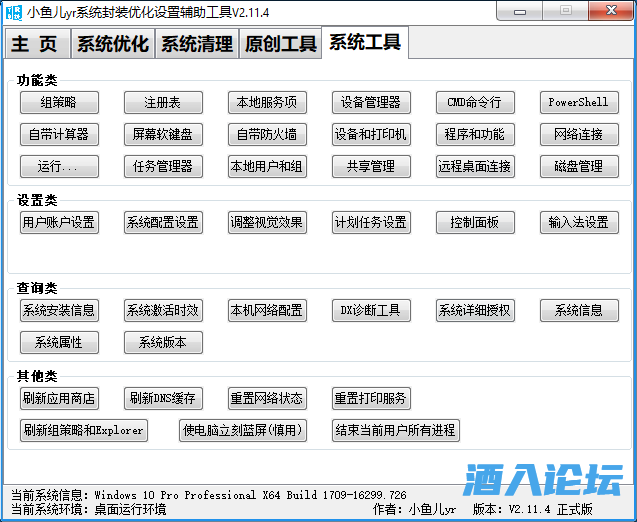Open 计划任务设置

(371, 223)
